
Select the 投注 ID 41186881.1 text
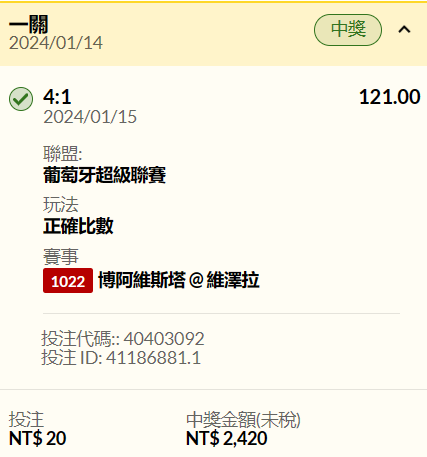[121, 358]
